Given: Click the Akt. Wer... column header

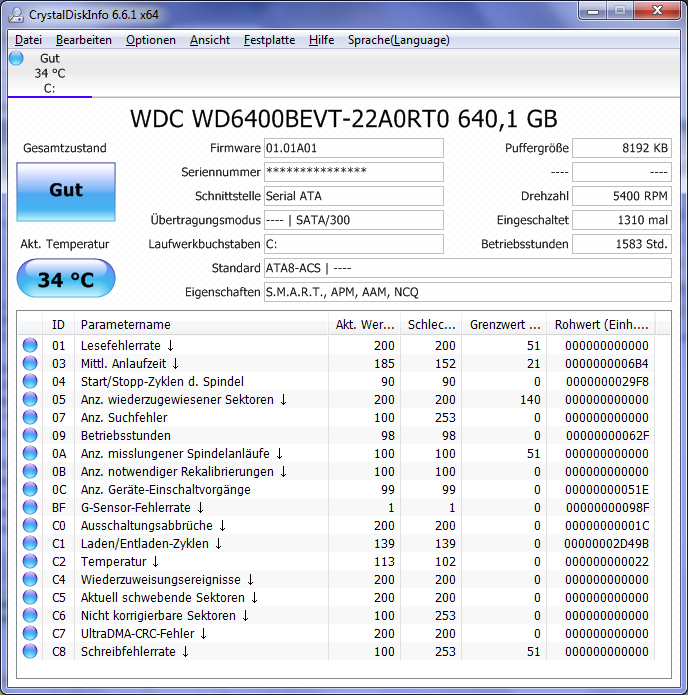Looking at the screenshot, I should [364, 325].
